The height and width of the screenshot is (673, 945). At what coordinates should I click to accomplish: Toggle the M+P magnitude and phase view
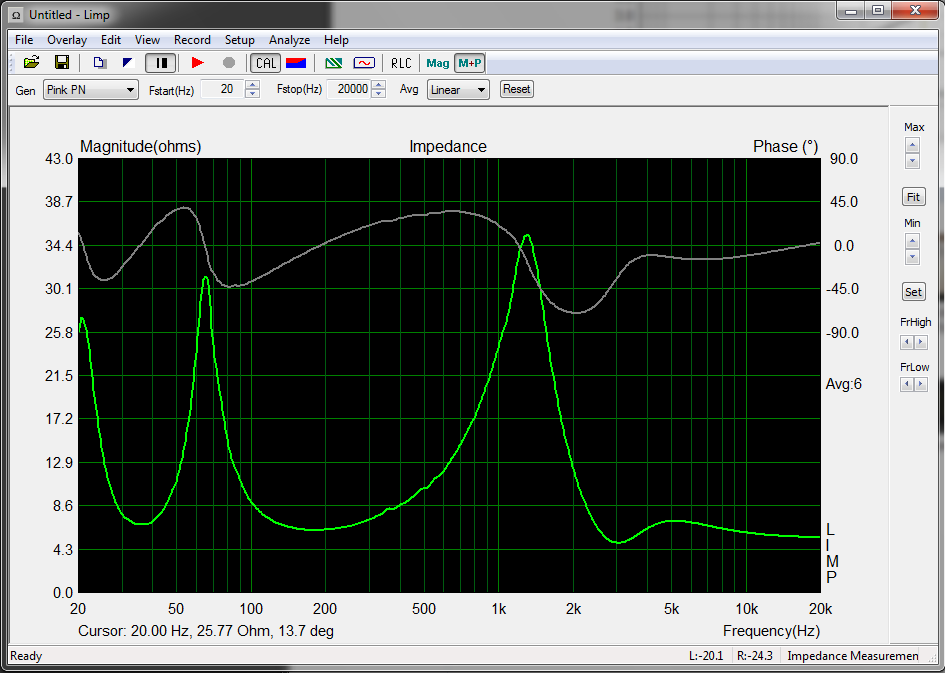(469, 63)
